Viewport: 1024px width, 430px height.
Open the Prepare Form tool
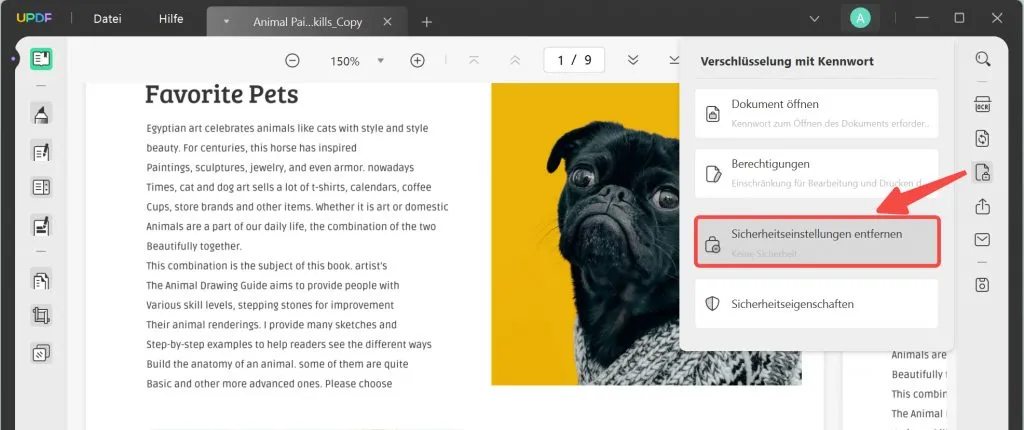[x=41, y=188]
